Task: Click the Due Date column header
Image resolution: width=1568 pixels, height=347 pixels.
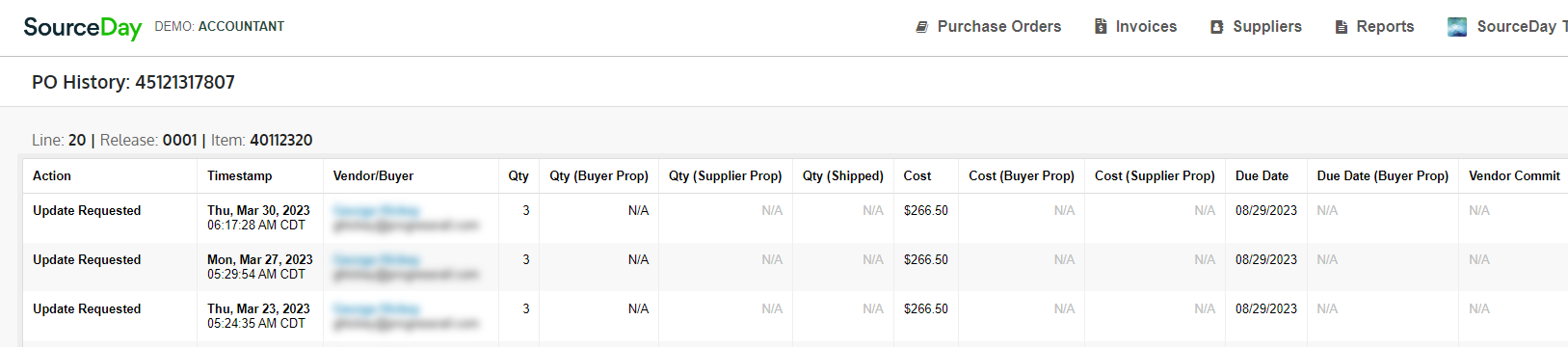Action: pos(1262,175)
